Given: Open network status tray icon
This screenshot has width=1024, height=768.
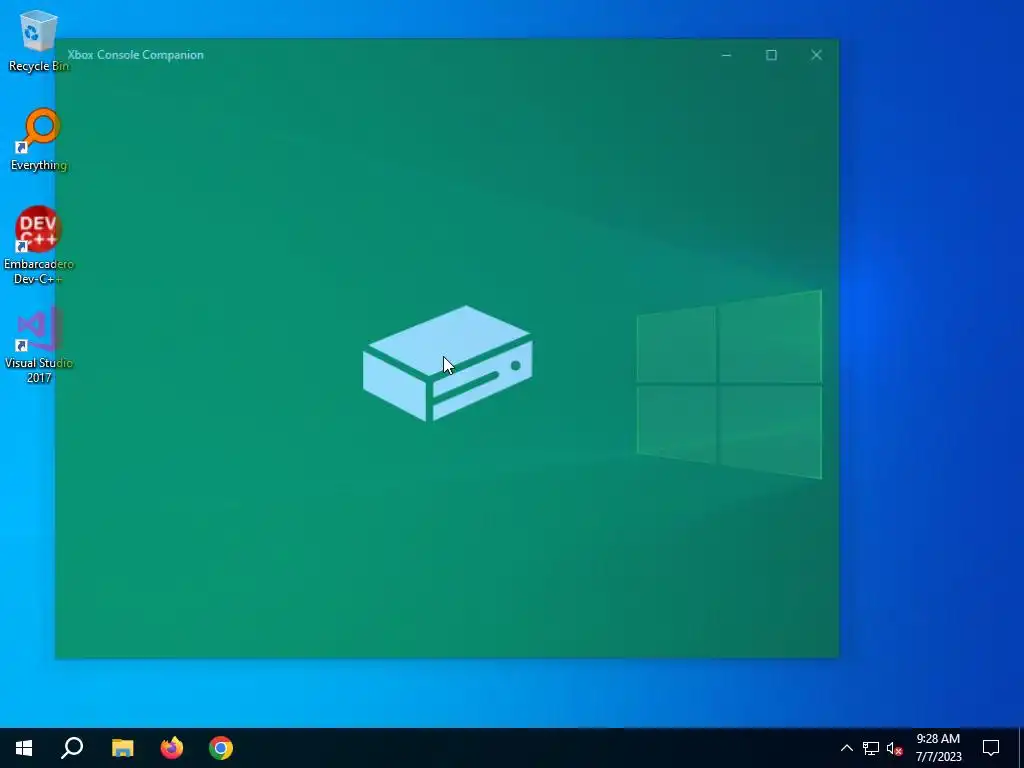Looking at the screenshot, I should [x=871, y=748].
